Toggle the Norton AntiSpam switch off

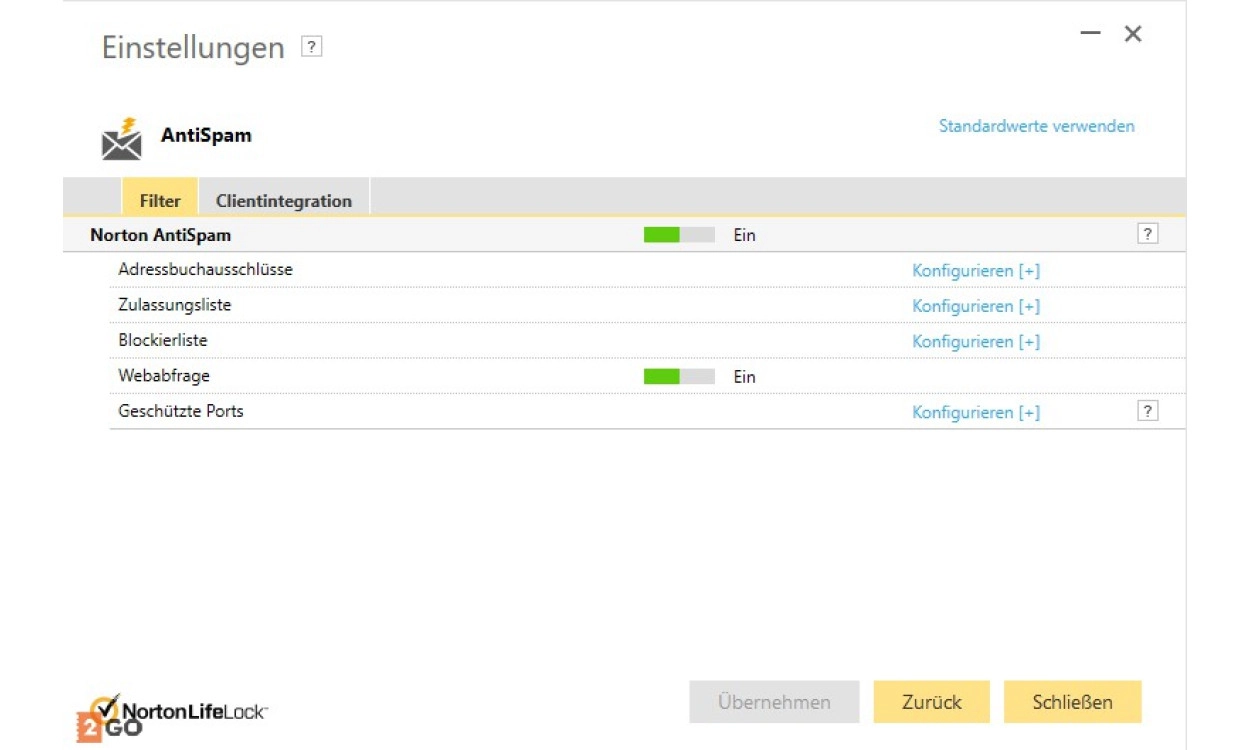pyautogui.click(x=679, y=235)
